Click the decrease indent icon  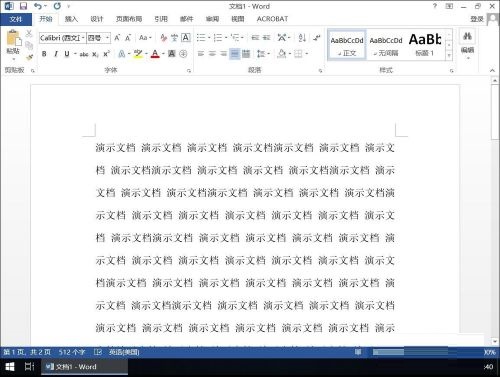point(255,38)
